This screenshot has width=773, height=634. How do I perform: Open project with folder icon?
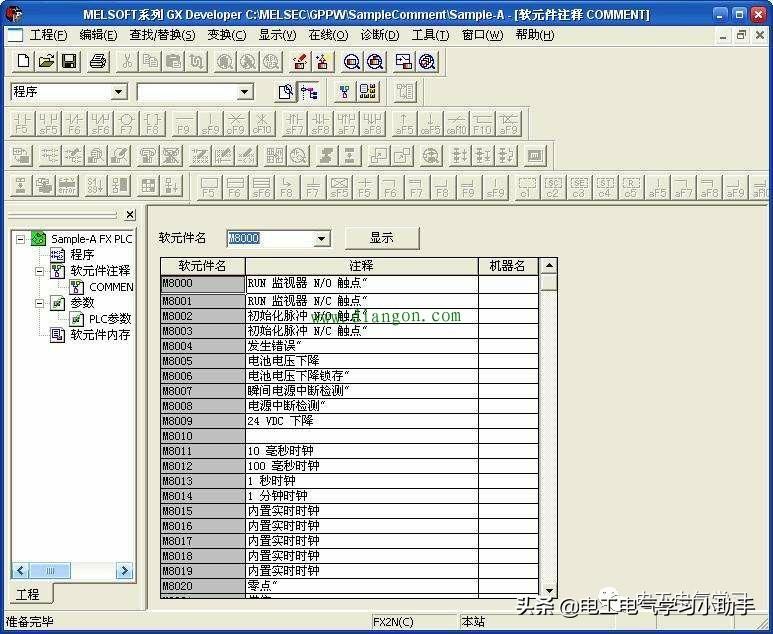46,62
